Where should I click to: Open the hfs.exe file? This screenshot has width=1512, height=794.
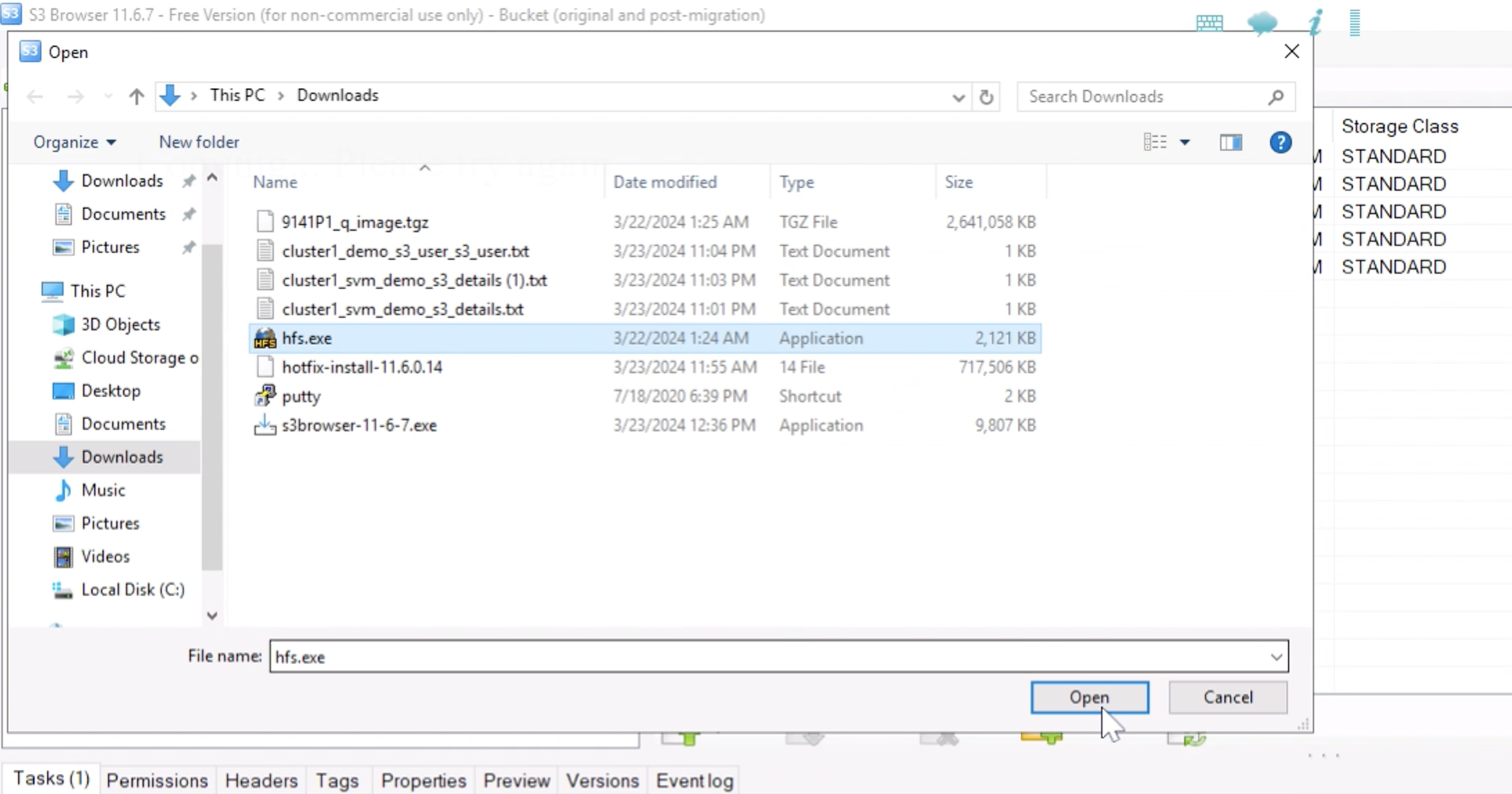pos(1089,697)
